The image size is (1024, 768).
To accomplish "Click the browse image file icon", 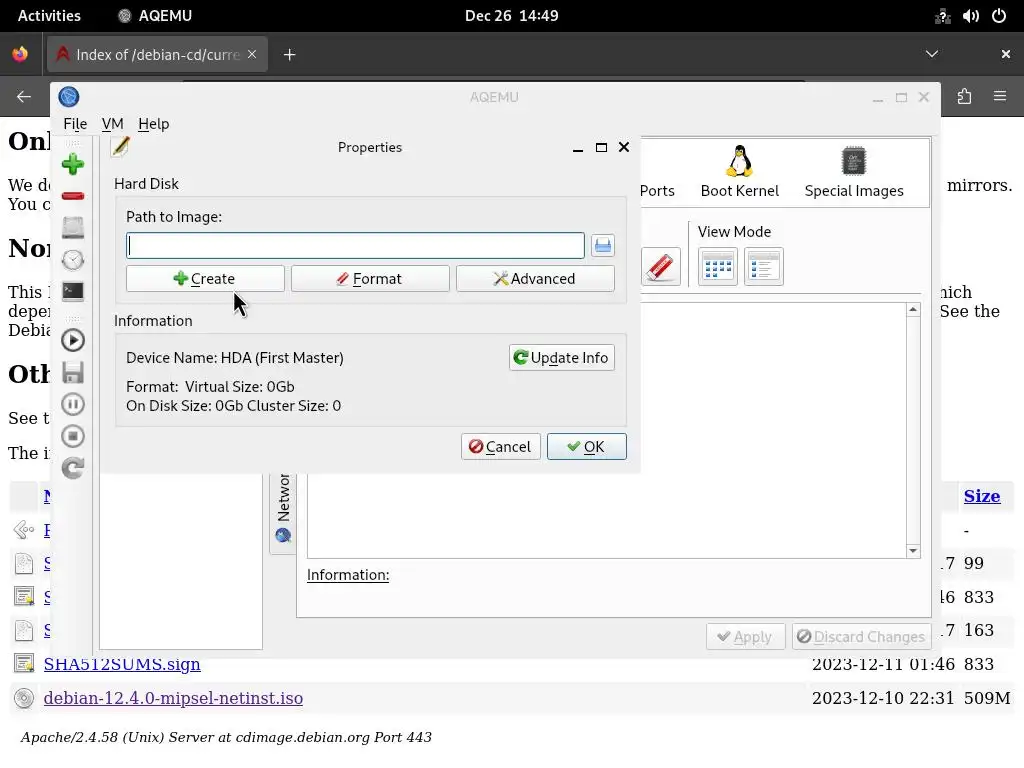I will [x=603, y=246].
